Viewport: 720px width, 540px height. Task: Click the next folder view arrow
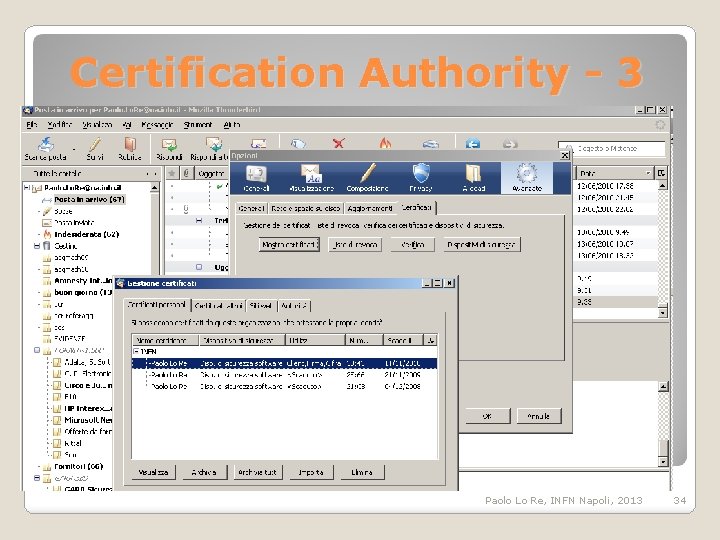click(x=155, y=174)
